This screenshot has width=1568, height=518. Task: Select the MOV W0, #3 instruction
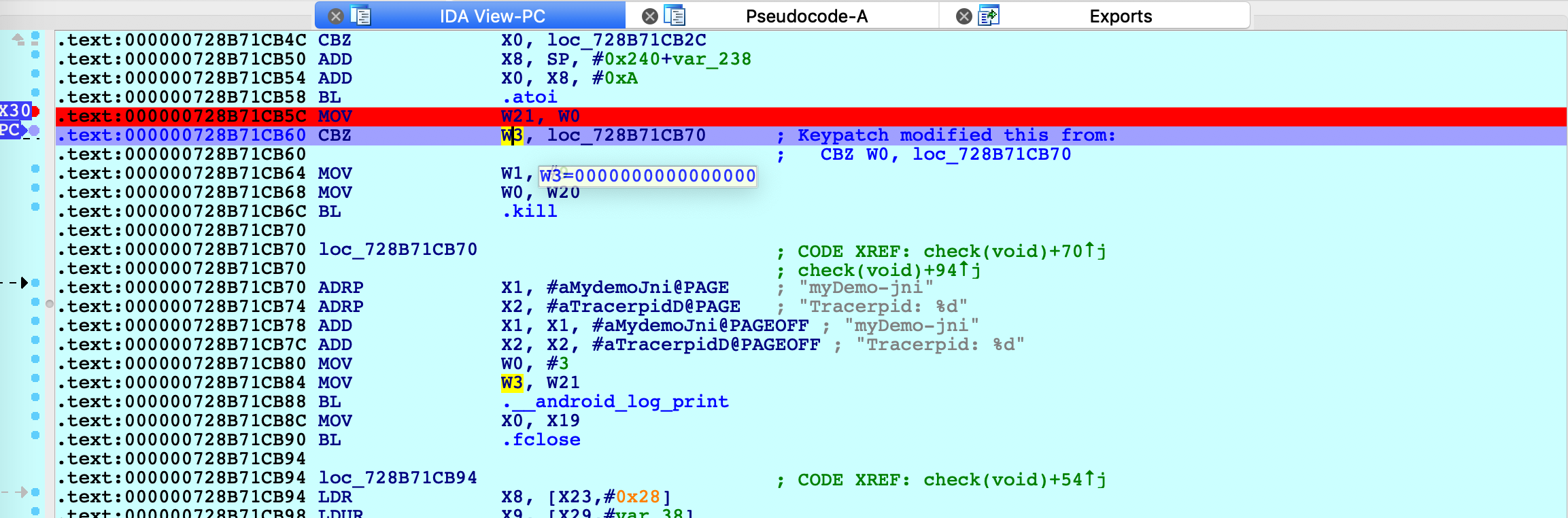[443, 364]
